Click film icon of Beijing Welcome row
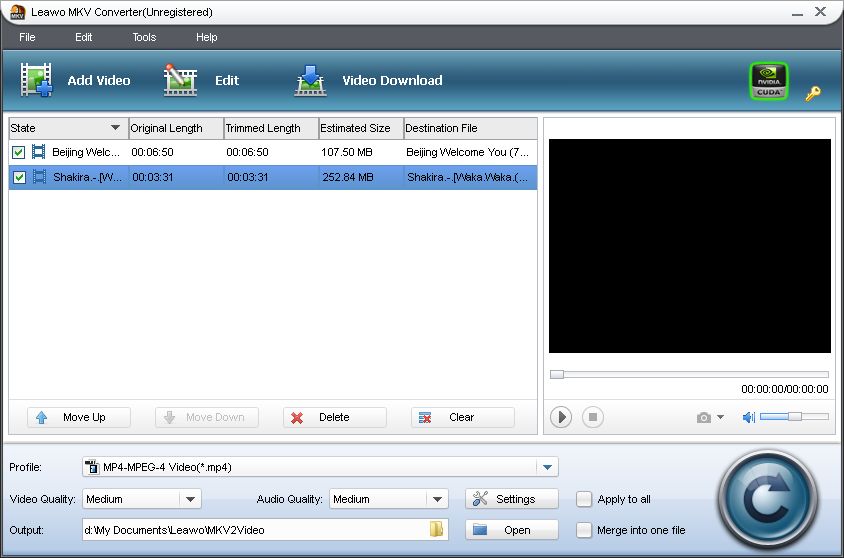Screen dimensions: 844x558 pos(38,152)
